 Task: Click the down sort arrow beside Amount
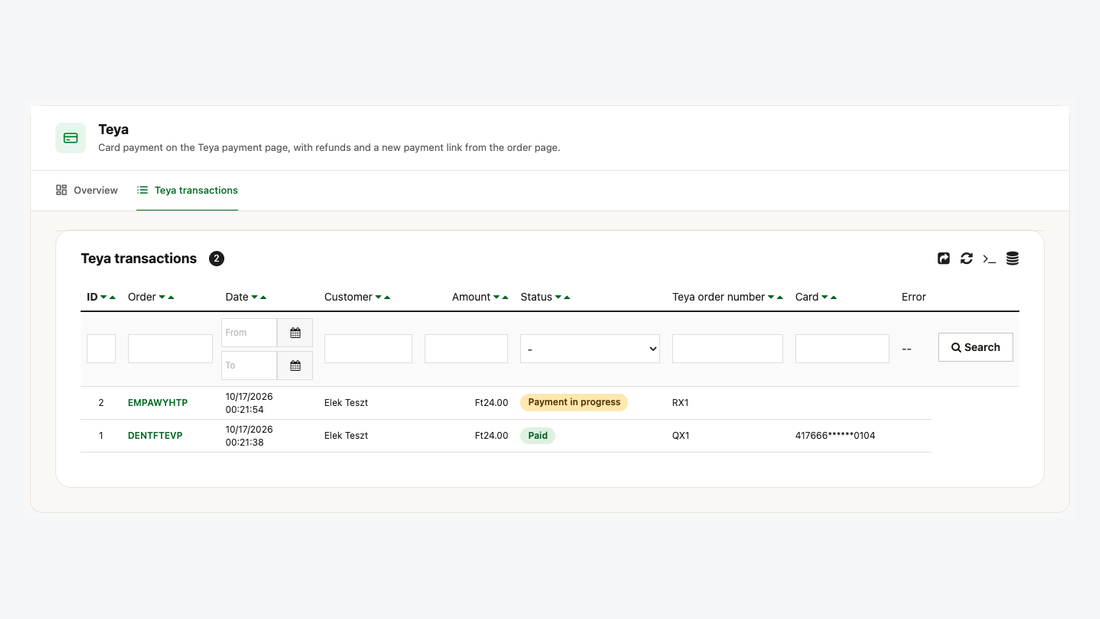(x=497, y=297)
